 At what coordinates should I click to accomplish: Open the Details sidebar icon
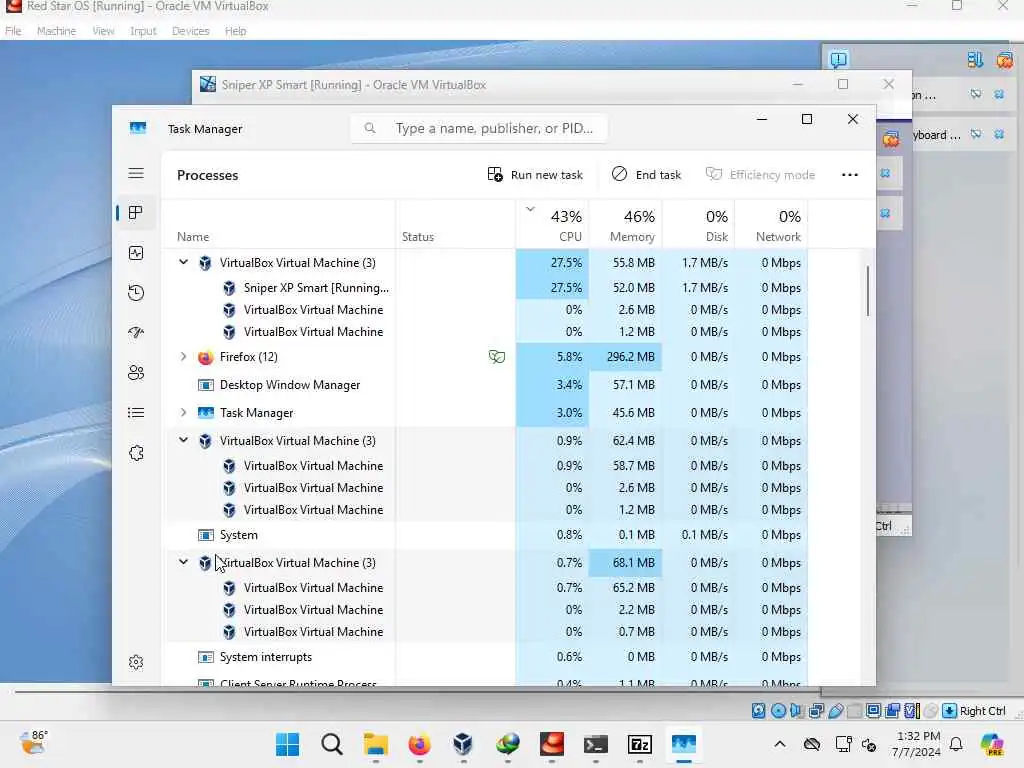click(136, 413)
